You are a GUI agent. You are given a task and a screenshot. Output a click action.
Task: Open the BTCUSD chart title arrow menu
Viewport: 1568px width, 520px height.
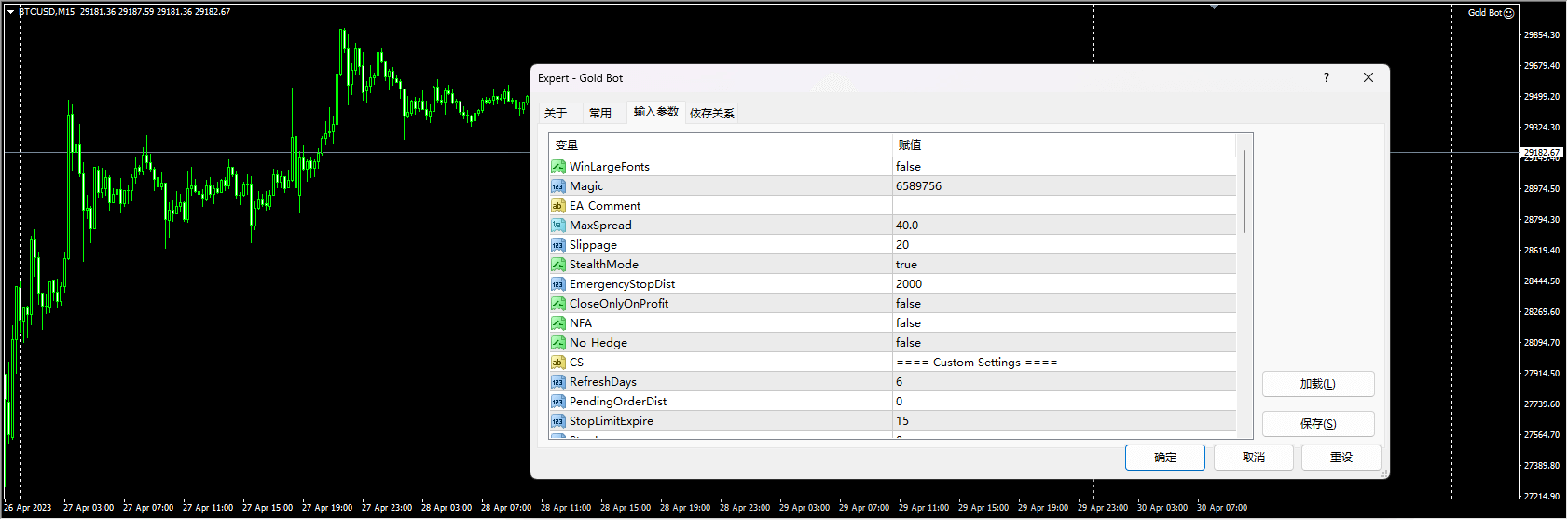pos(10,12)
